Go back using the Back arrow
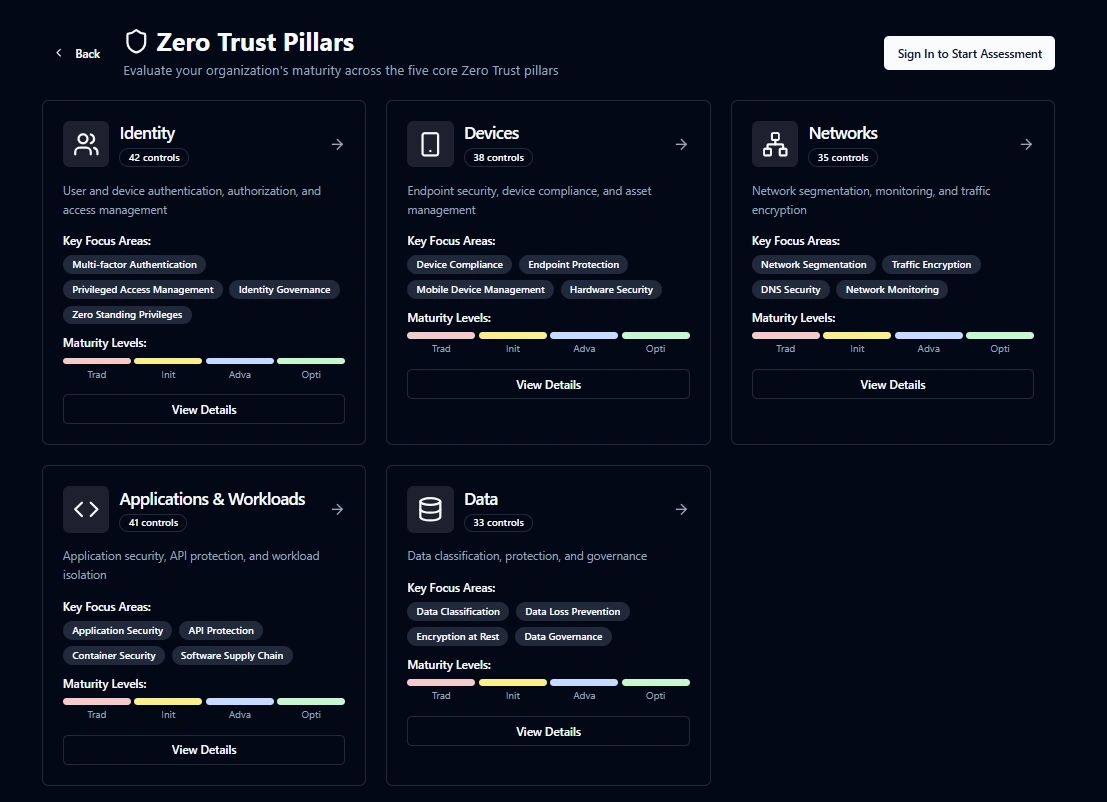The image size is (1107, 802). tap(60, 53)
